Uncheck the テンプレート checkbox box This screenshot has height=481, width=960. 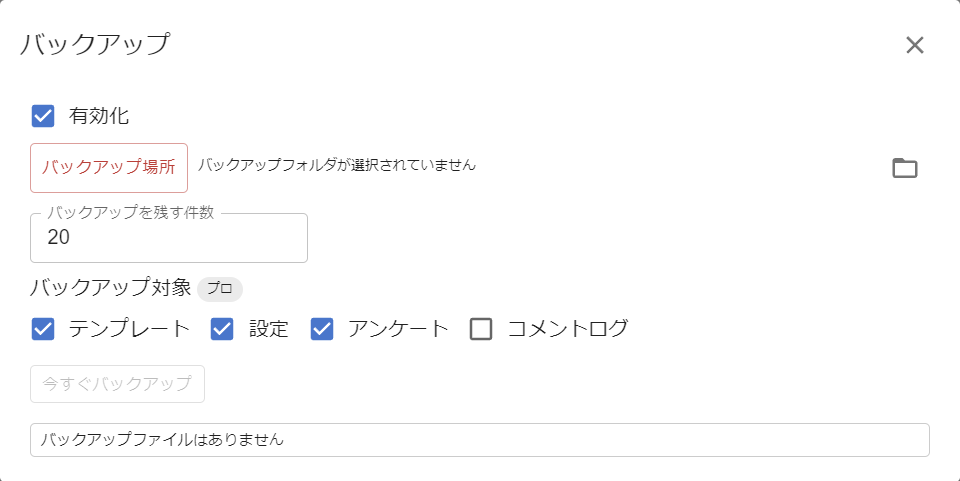point(43,329)
